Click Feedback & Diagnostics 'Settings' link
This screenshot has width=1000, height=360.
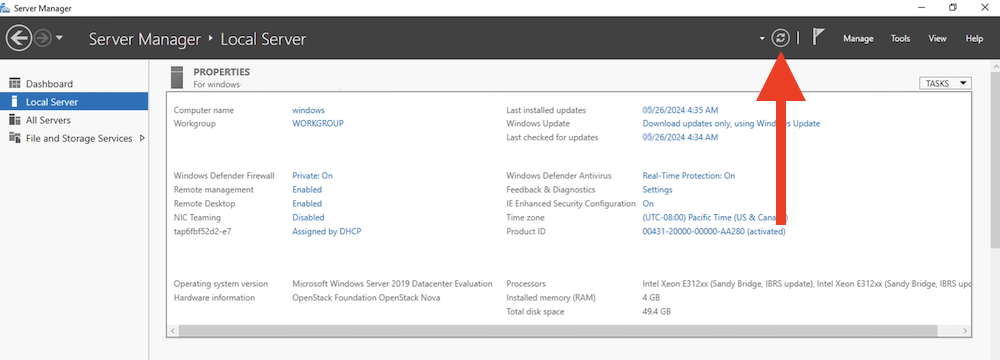point(657,190)
